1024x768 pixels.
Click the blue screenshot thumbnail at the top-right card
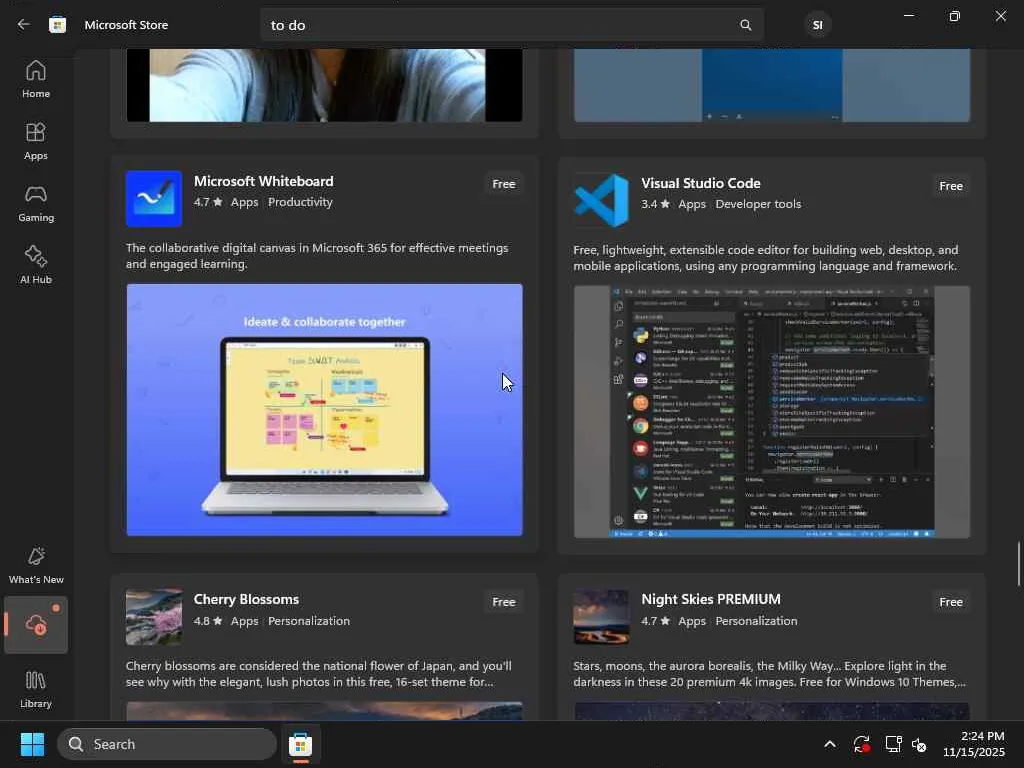click(772, 85)
